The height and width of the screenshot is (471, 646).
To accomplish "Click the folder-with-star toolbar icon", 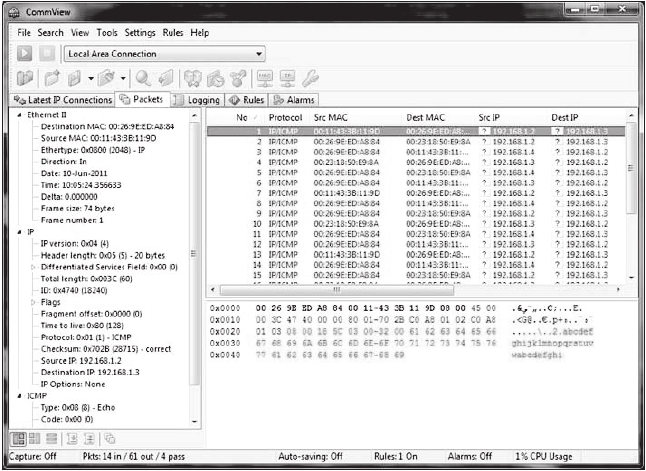I will pos(52,78).
